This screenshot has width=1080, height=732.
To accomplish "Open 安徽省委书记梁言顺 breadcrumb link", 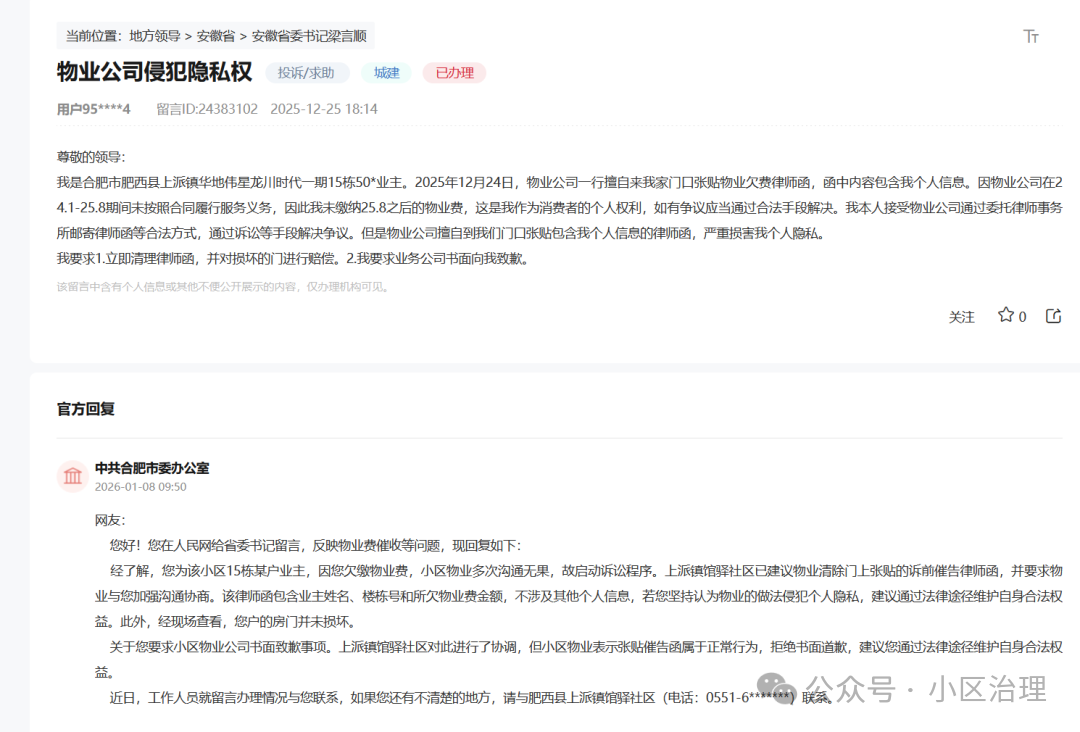I will [309, 36].
